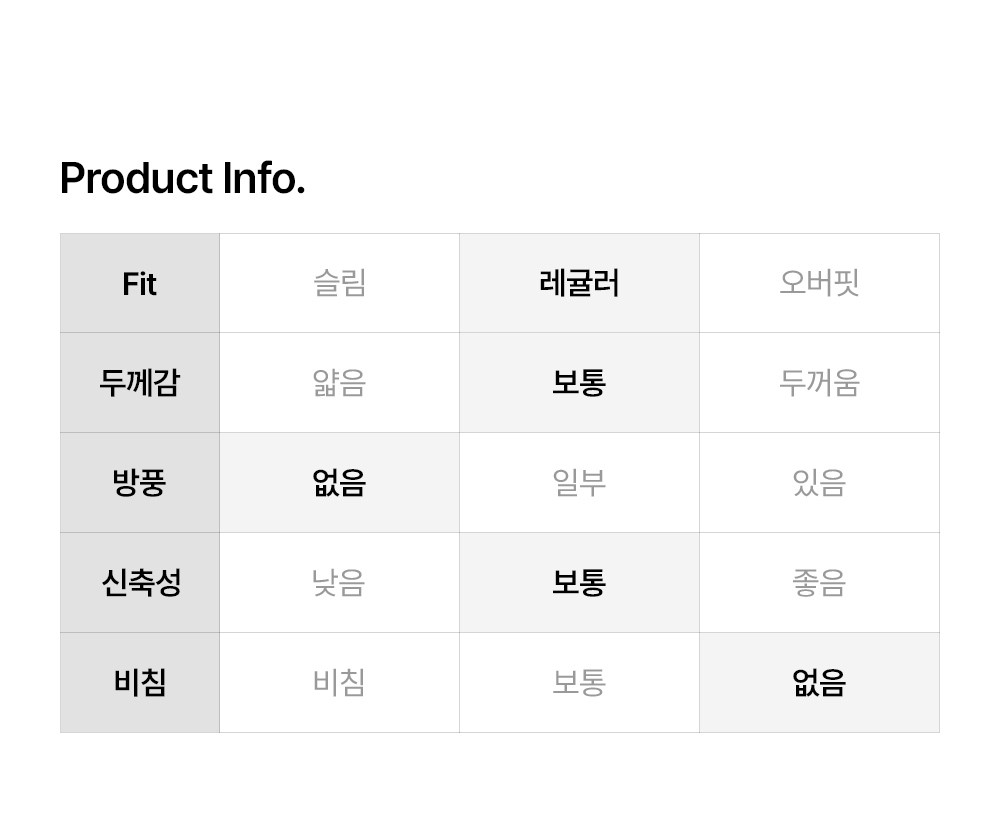Select the 슬림 fit option

pyautogui.click(x=339, y=283)
